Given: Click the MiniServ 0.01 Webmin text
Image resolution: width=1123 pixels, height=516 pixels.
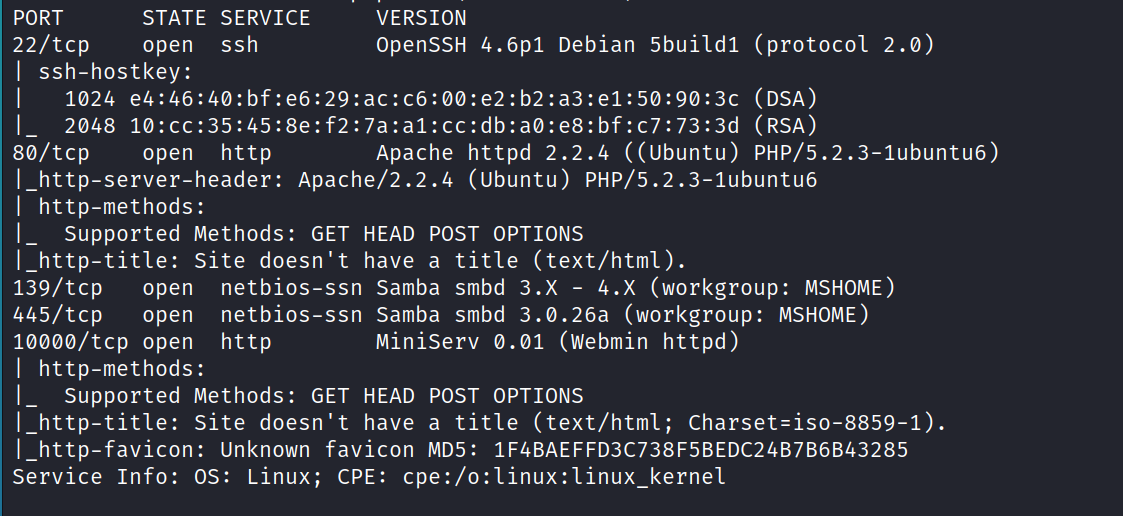Looking at the screenshot, I should point(557,342).
